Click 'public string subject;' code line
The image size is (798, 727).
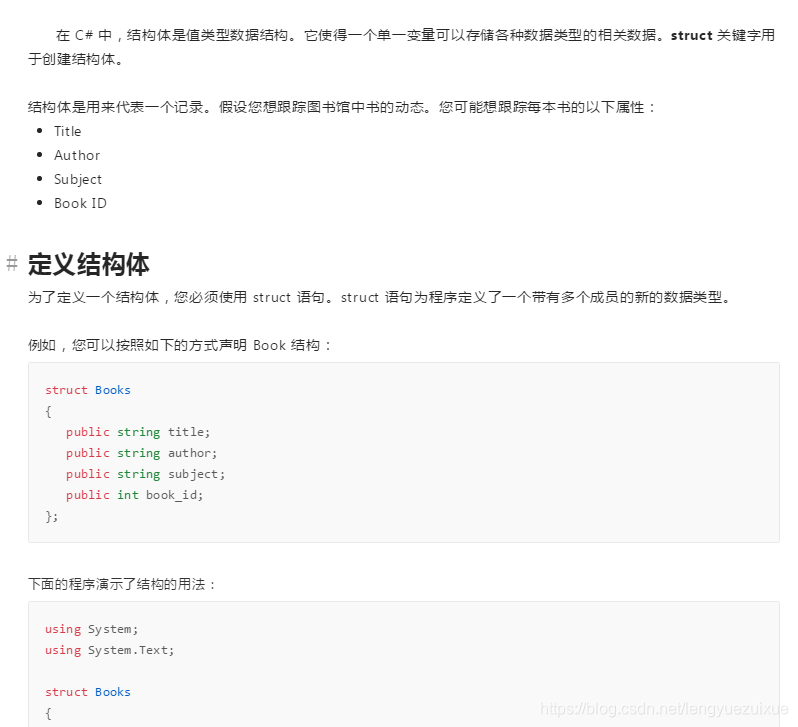click(x=145, y=474)
